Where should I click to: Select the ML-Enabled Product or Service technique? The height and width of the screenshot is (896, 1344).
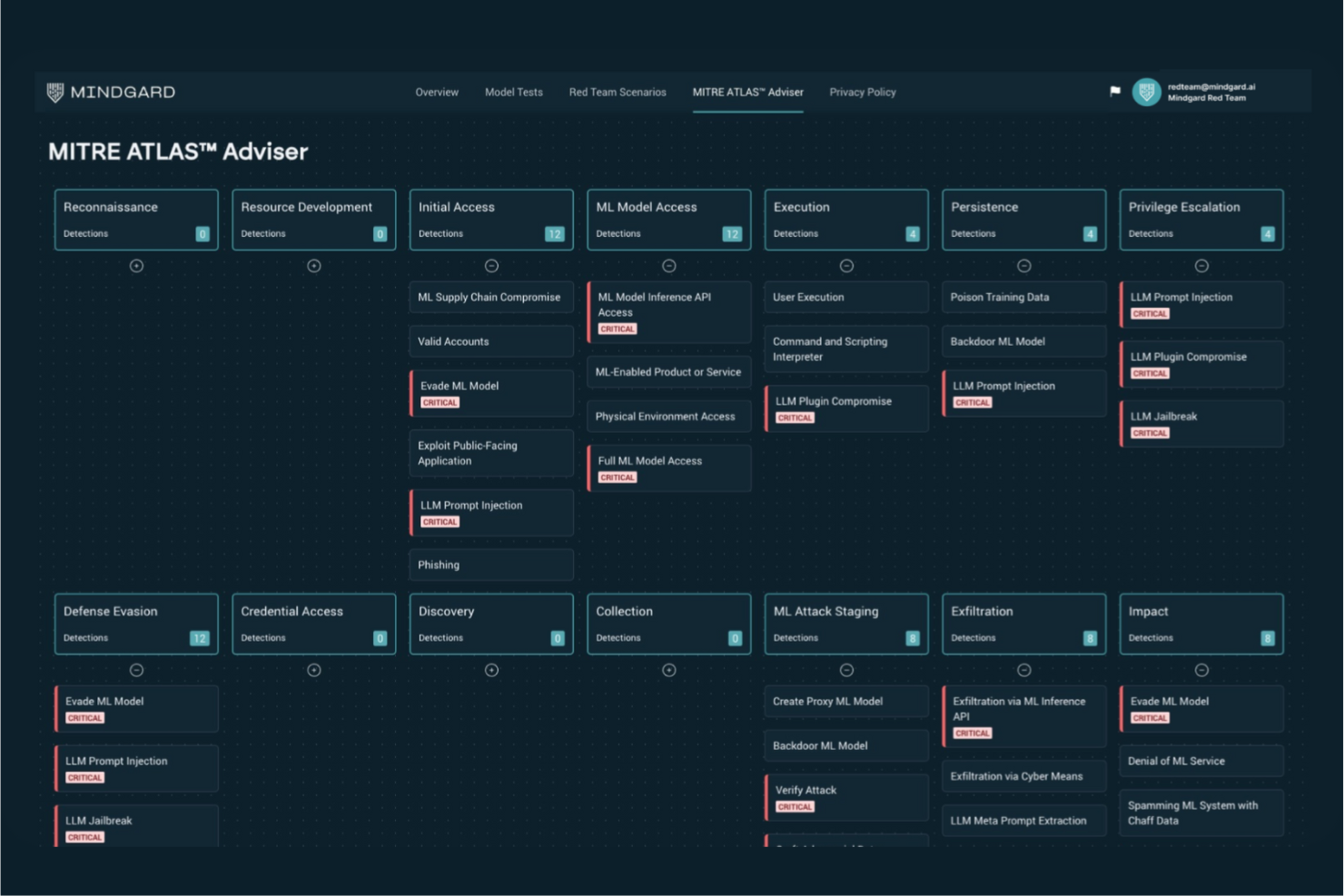coord(669,372)
